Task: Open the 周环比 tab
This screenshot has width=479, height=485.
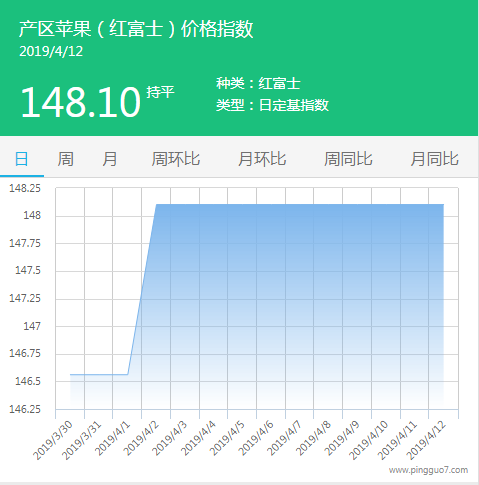Action: (x=175, y=159)
